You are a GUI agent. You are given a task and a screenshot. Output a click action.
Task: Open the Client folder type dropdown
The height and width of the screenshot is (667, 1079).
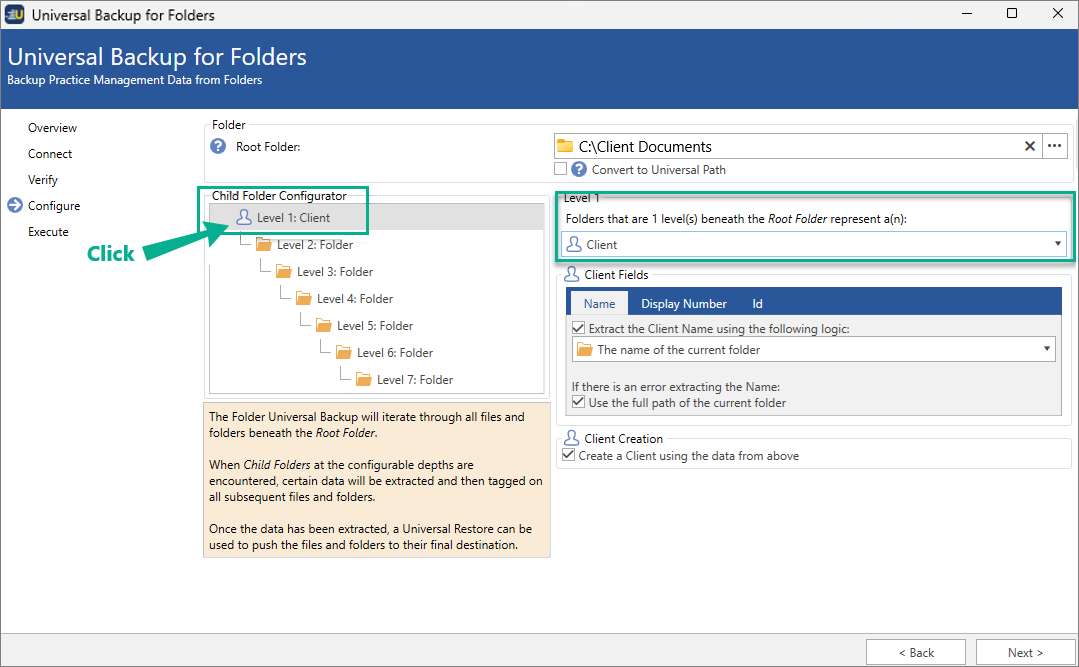click(x=1057, y=244)
